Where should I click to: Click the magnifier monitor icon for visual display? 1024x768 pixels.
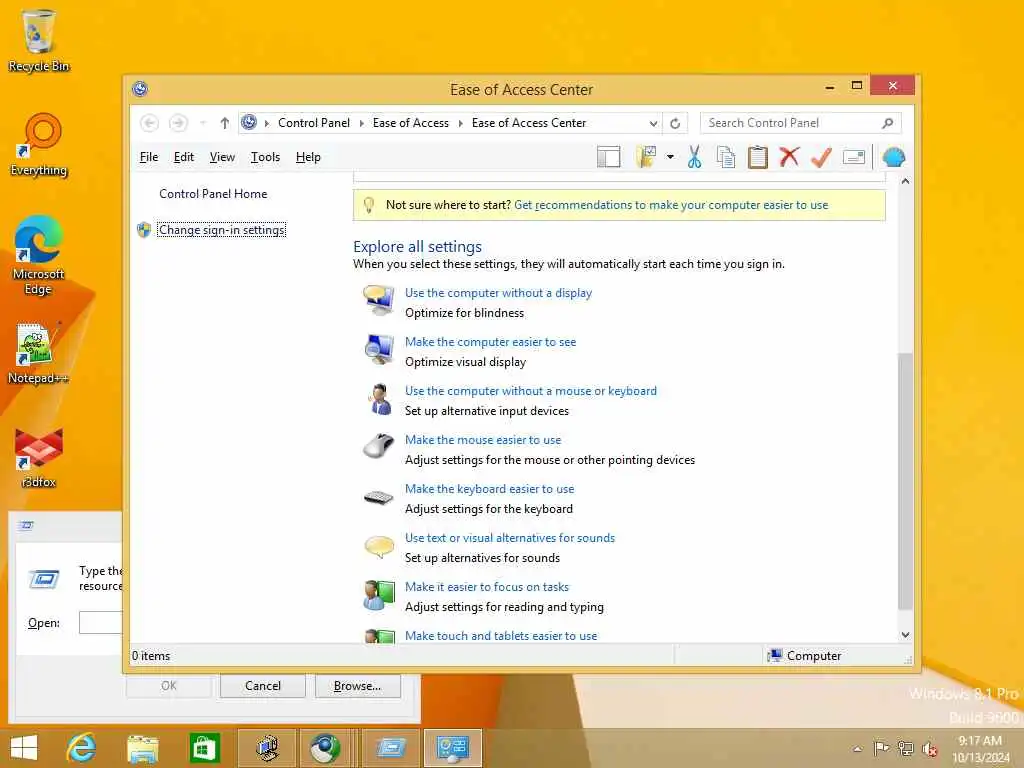point(379,349)
